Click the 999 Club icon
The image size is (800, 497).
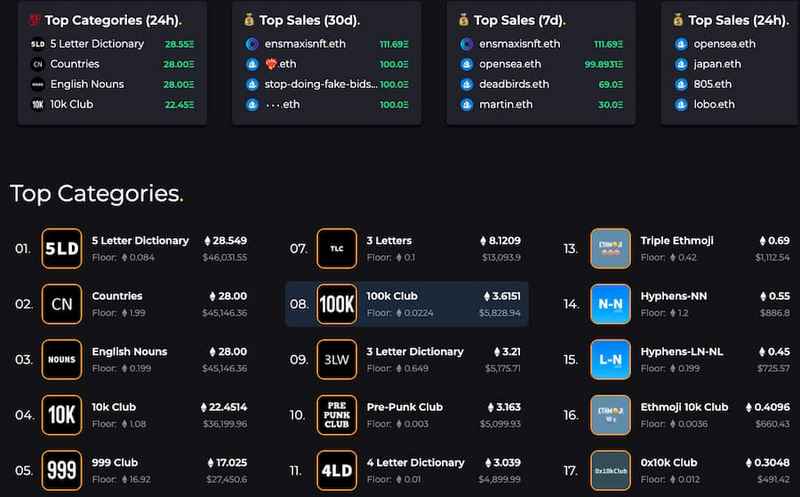click(61, 470)
